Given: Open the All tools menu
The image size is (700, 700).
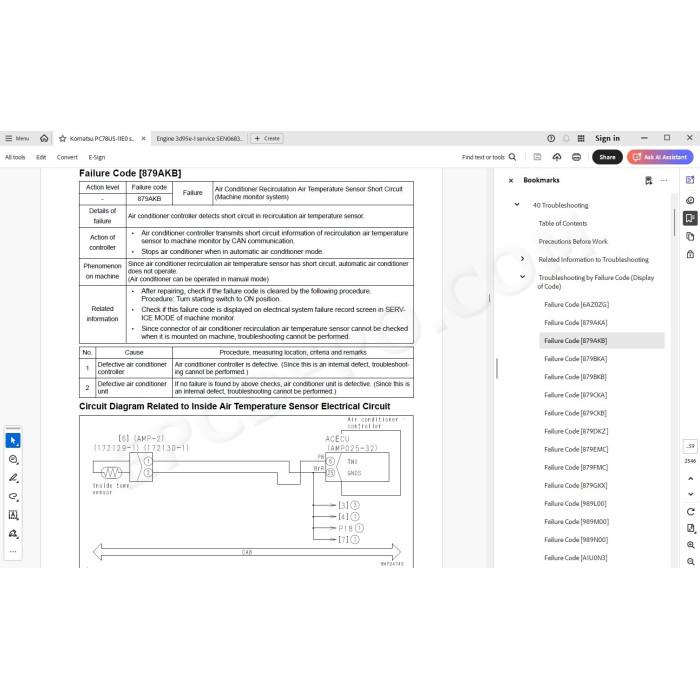Looking at the screenshot, I should point(15,157).
